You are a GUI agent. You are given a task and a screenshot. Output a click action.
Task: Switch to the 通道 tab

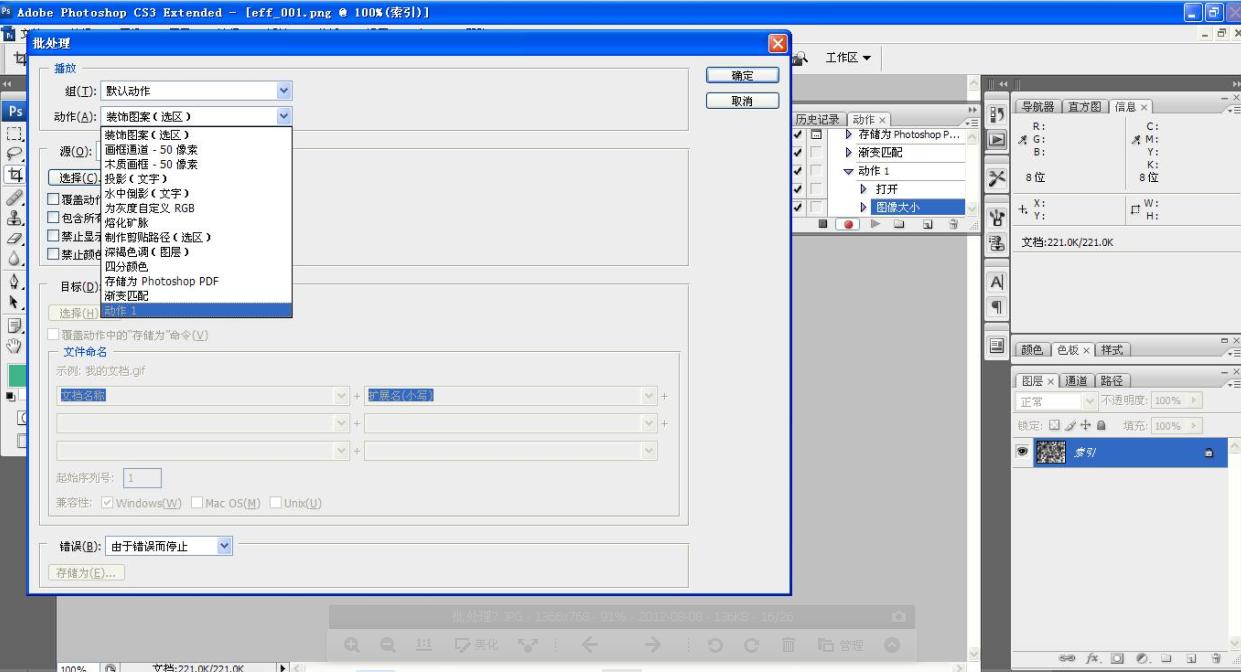pos(1076,380)
